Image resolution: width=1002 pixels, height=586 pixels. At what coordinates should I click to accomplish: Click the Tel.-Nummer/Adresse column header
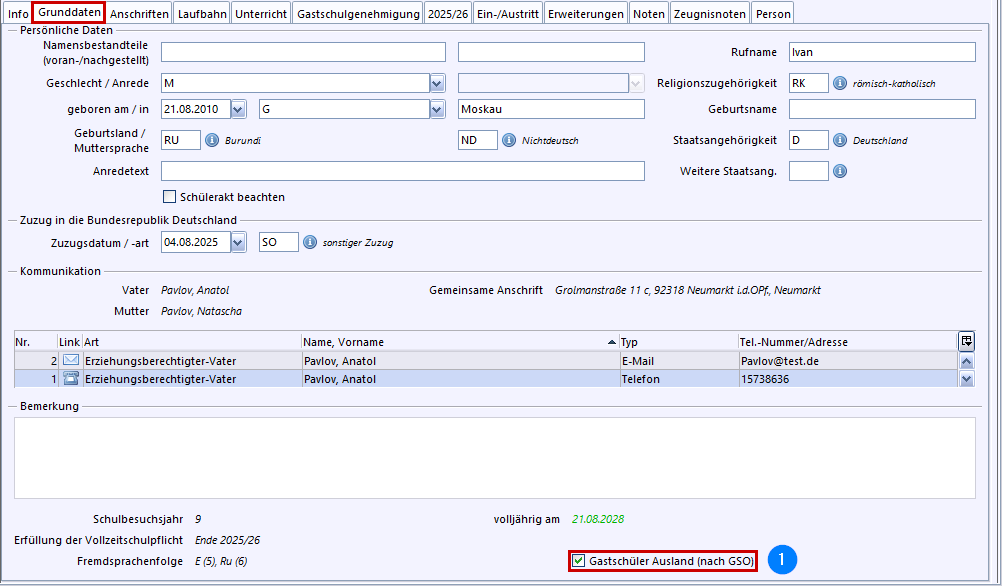(x=845, y=342)
